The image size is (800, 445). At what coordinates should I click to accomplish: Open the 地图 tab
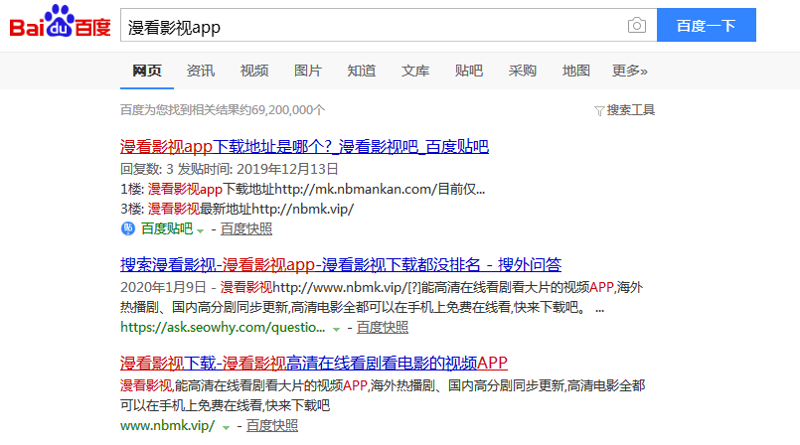[x=576, y=70]
